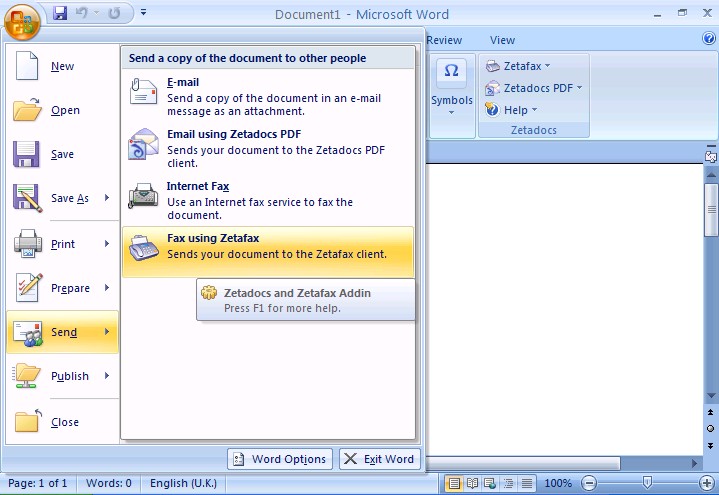This screenshot has width=719, height=495.
Task: Open the Symbols omega dropdown
Action: click(x=452, y=95)
